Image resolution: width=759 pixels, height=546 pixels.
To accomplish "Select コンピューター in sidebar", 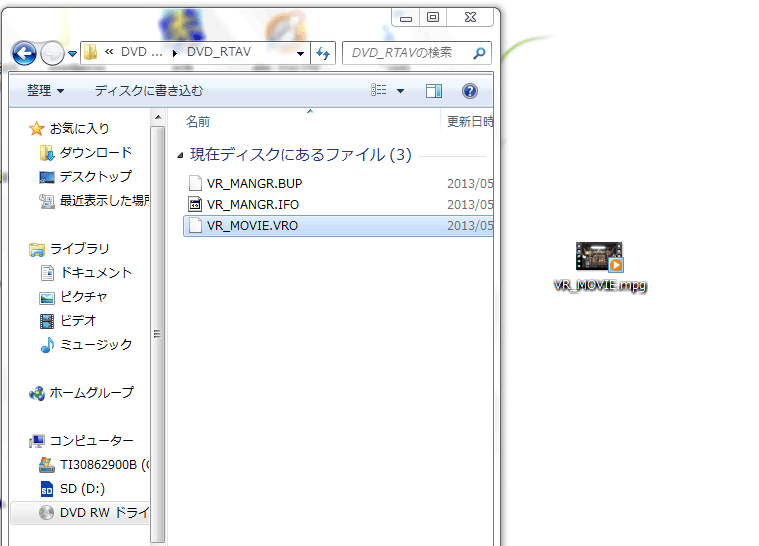I will point(91,440).
